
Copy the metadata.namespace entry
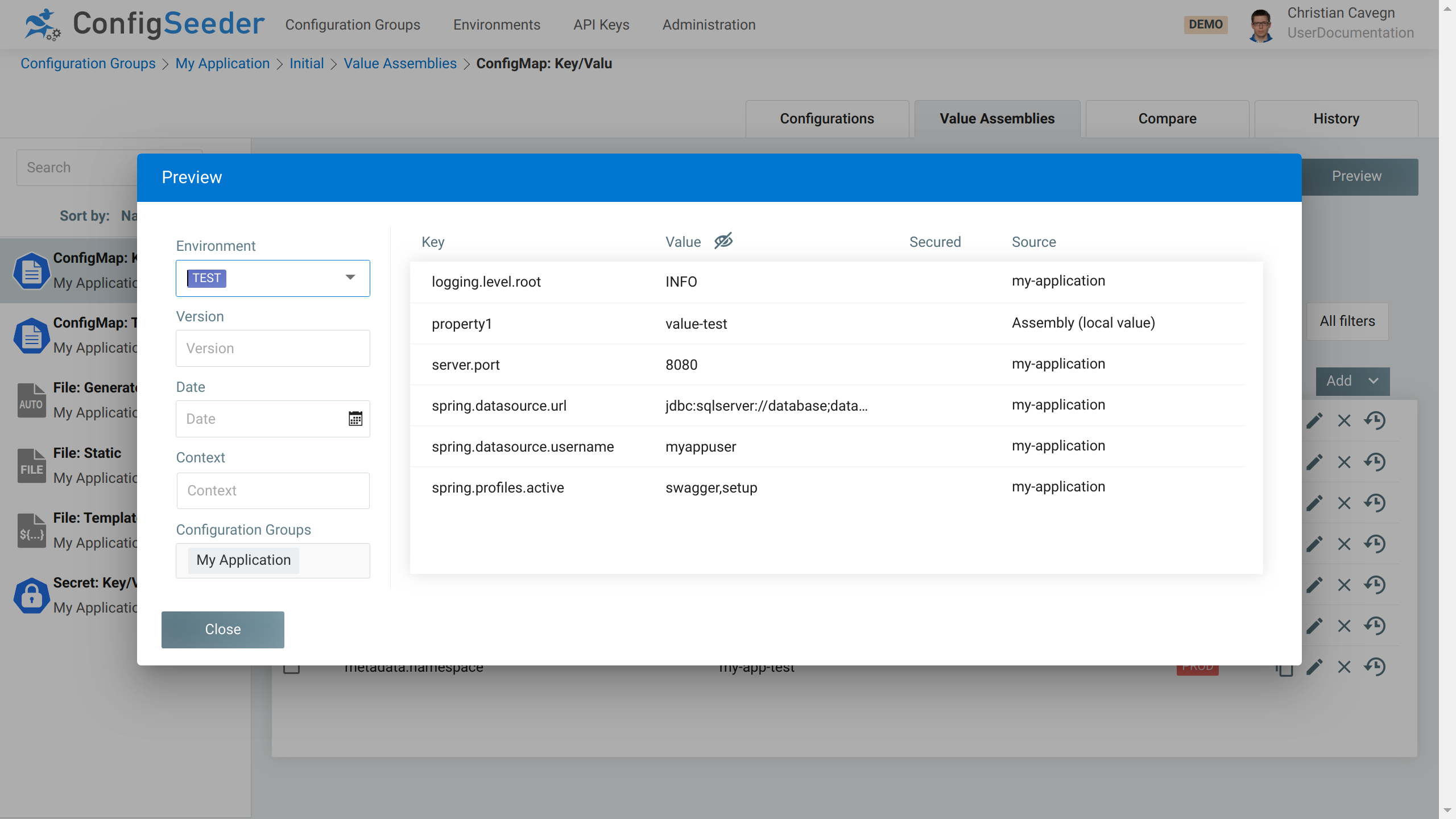coord(1285,668)
